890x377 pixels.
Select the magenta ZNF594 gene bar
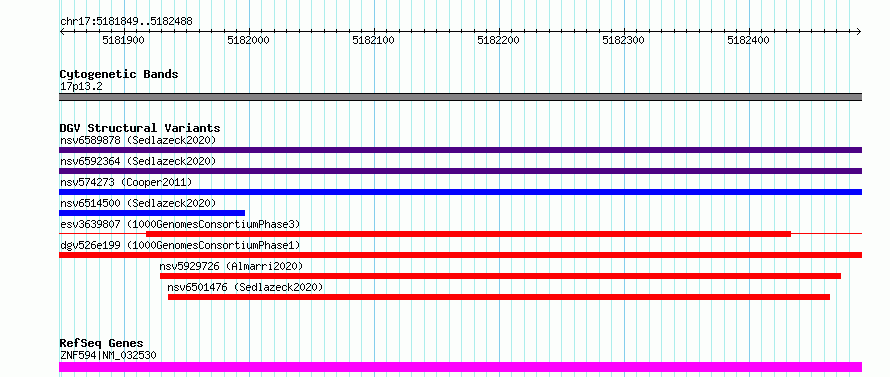[x=460, y=367]
